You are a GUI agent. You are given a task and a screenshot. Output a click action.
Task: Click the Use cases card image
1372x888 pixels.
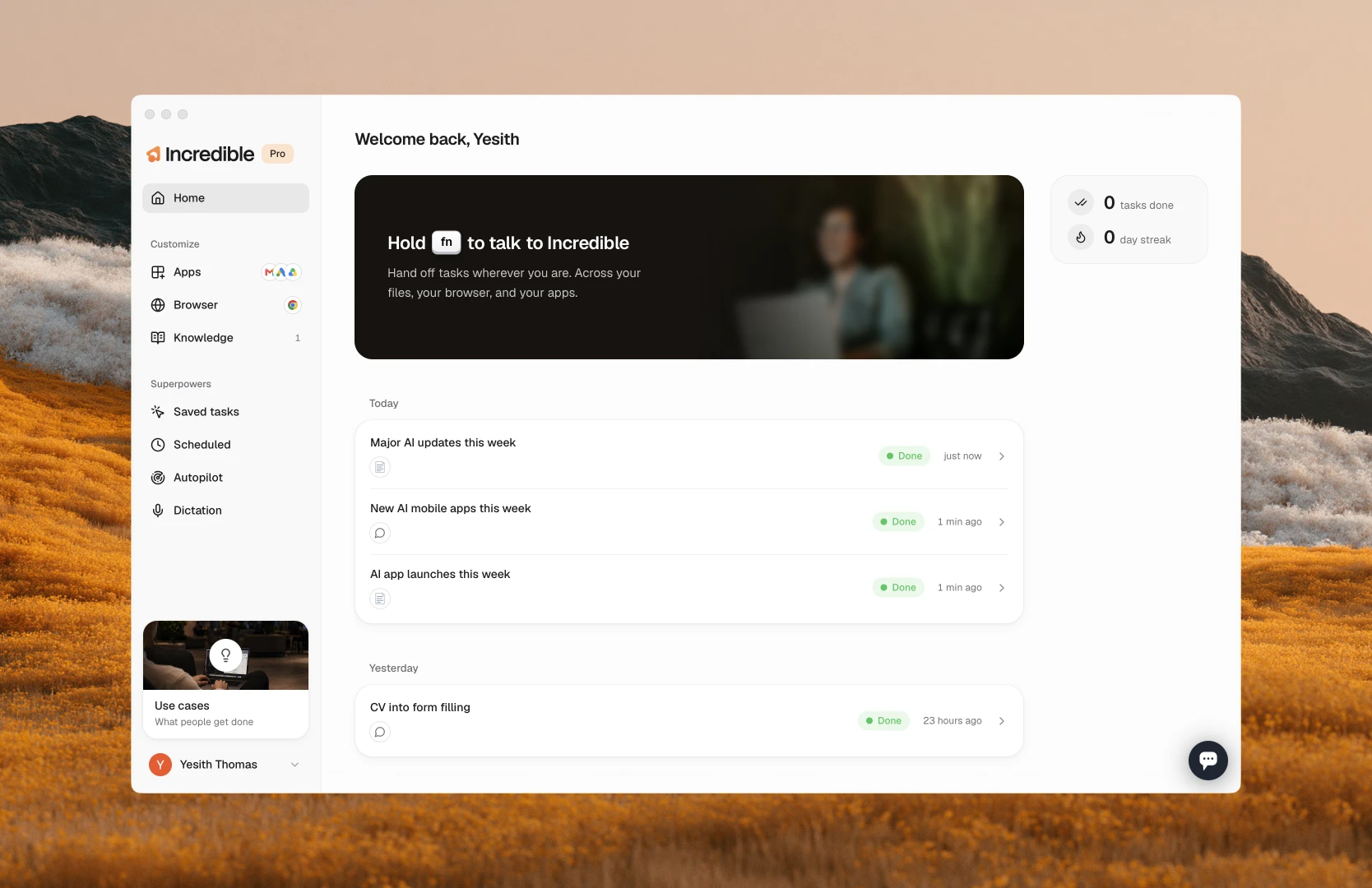click(225, 655)
